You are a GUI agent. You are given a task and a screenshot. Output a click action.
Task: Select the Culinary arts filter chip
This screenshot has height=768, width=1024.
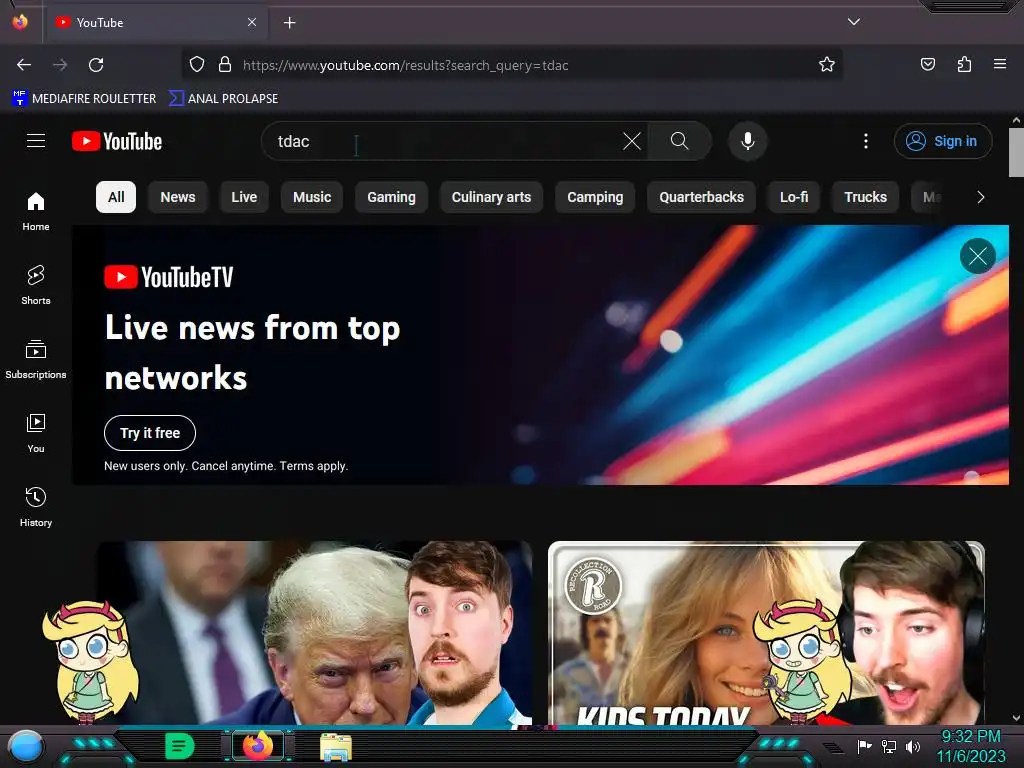click(x=491, y=197)
